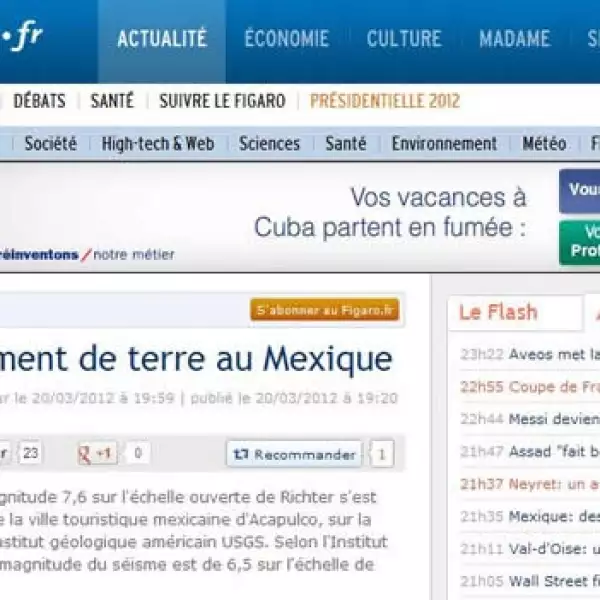Click the tweet count 23
Screen dimensions: 600x600
30,453
